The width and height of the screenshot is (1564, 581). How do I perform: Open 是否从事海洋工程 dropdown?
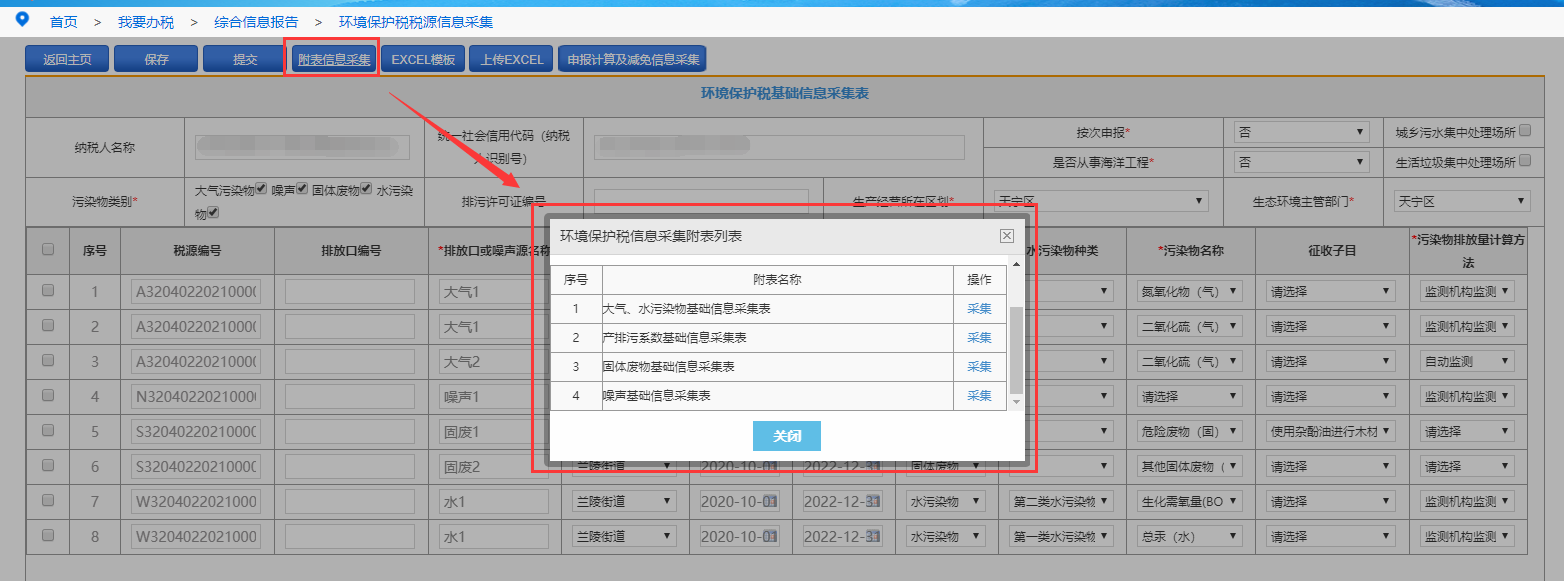click(x=1301, y=161)
